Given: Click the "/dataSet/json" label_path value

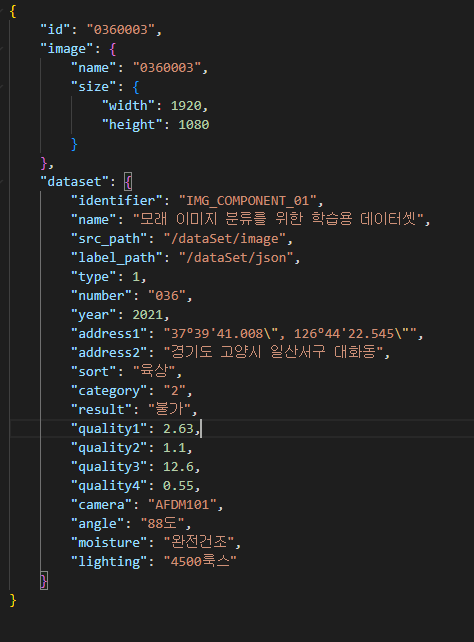Looking at the screenshot, I should point(236,258).
